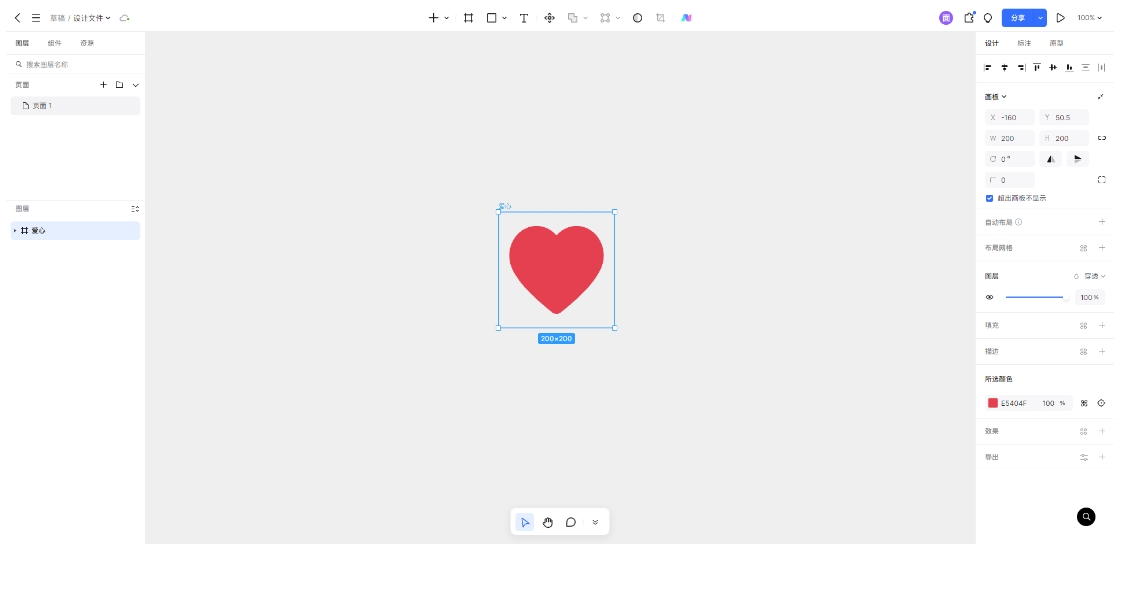Select the comment bubble tool

(571, 522)
